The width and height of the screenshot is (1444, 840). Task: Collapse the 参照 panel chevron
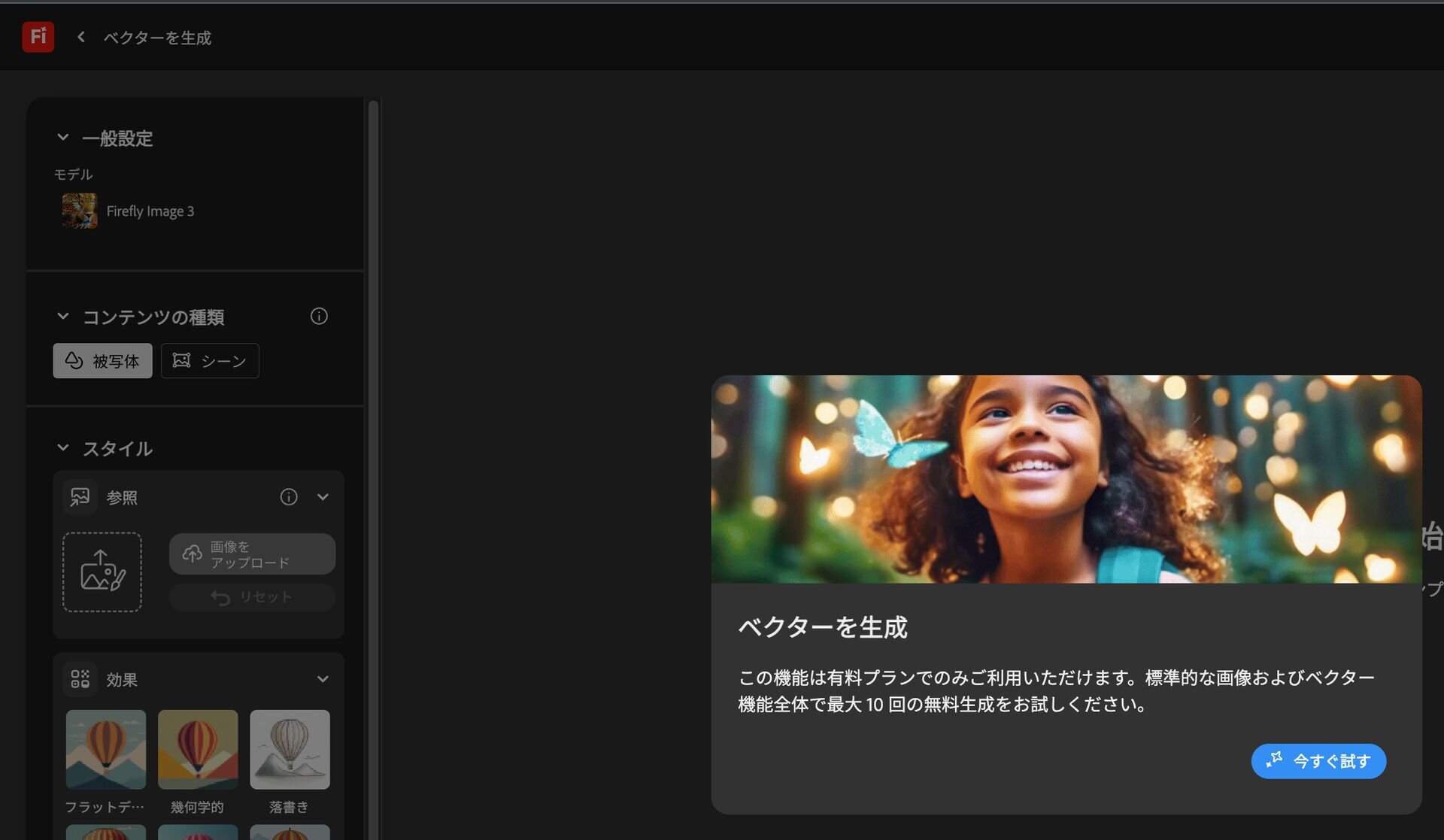(x=323, y=497)
